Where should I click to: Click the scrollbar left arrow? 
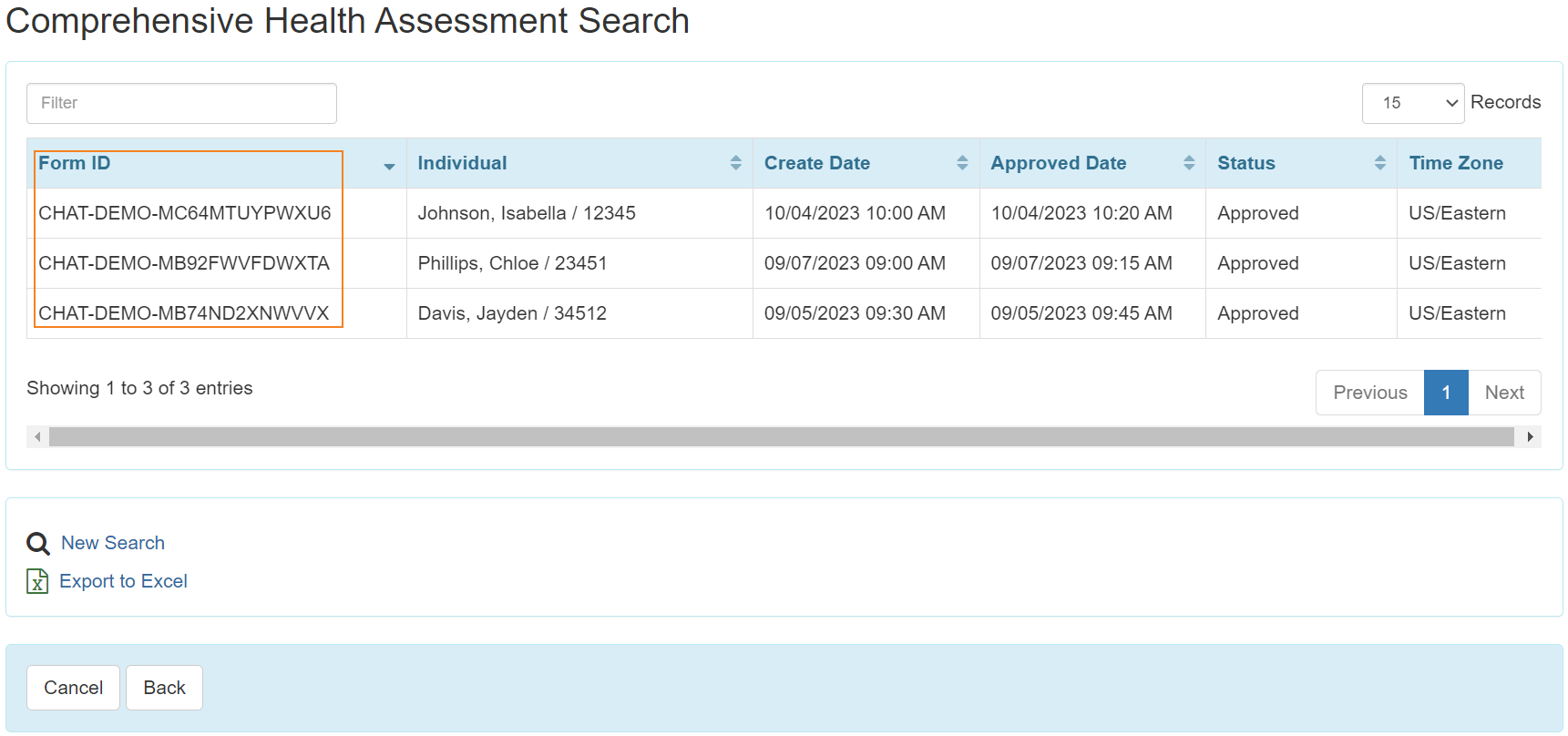click(37, 437)
